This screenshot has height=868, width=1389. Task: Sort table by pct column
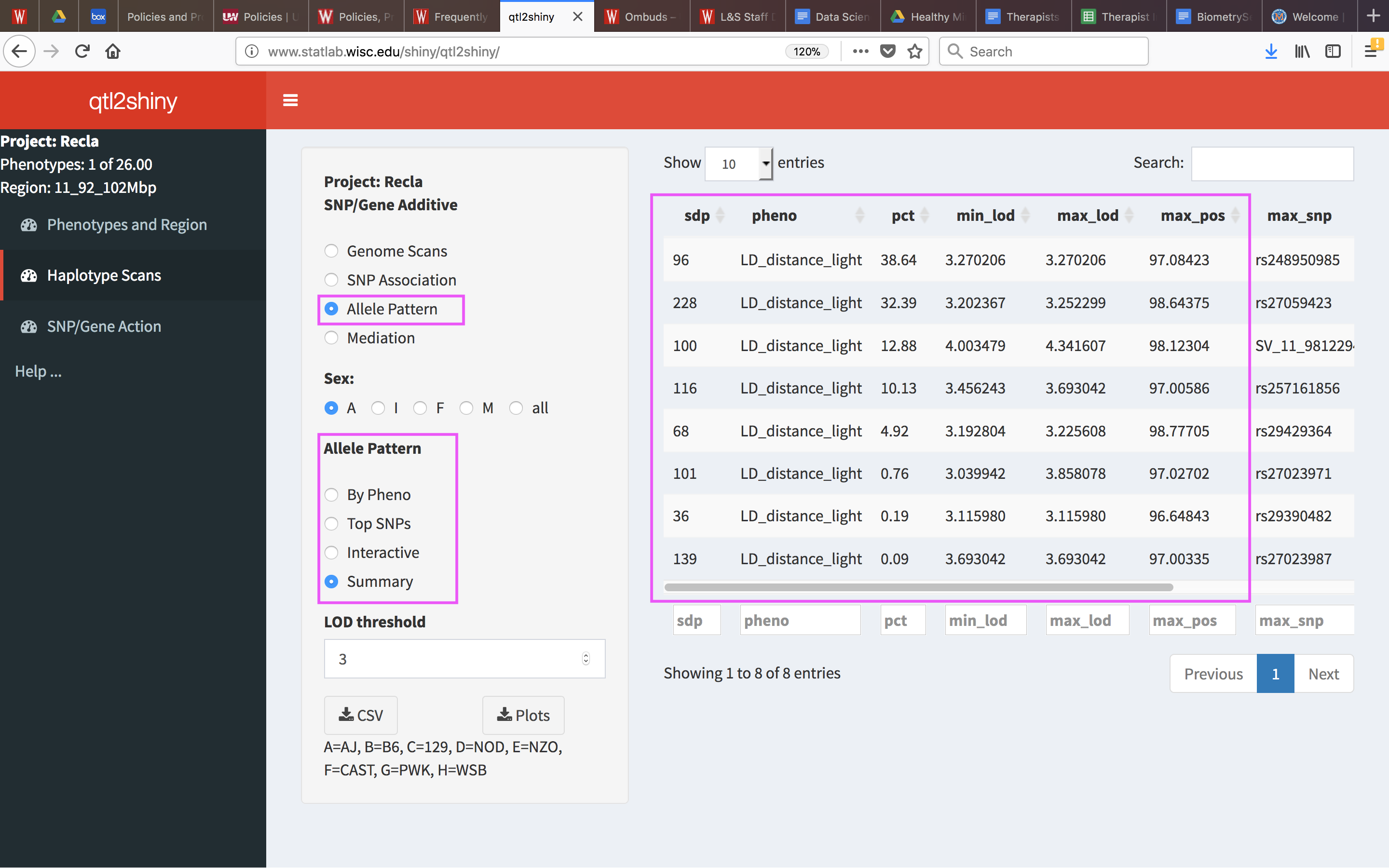(903, 216)
